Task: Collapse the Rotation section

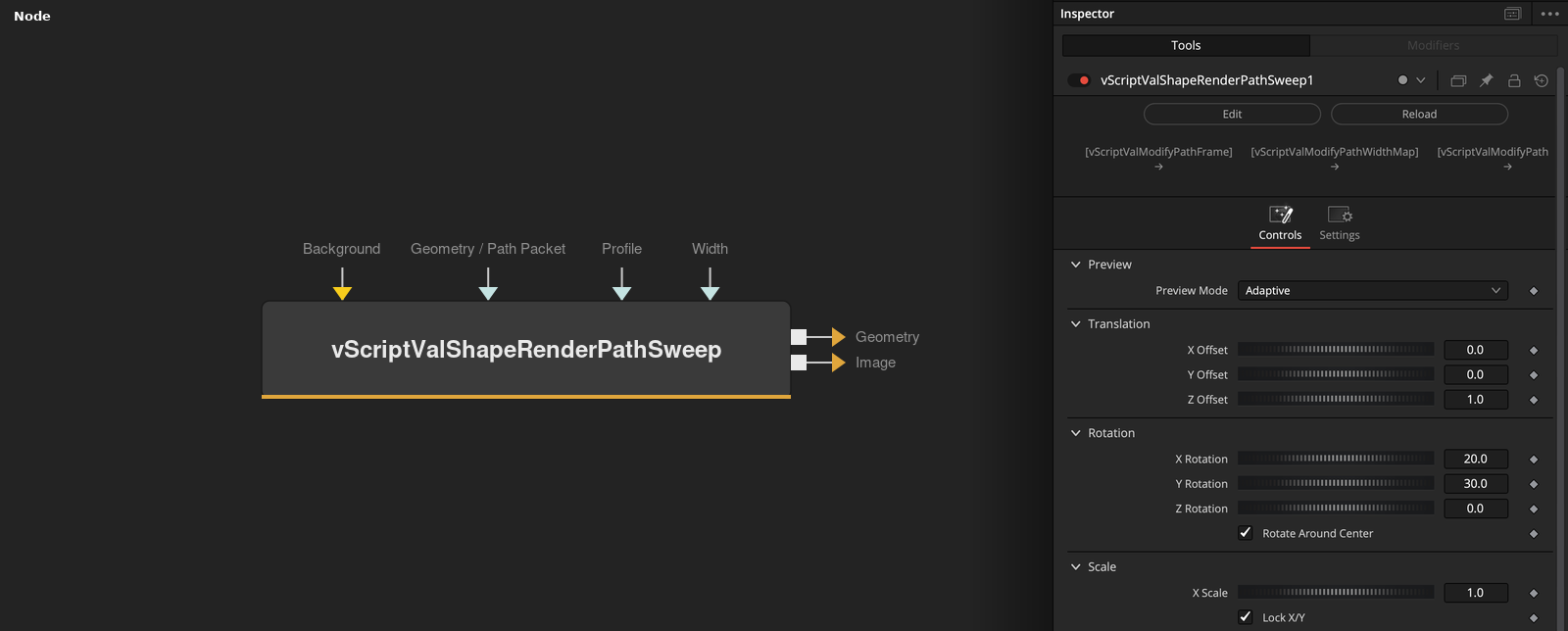Action: point(1076,433)
